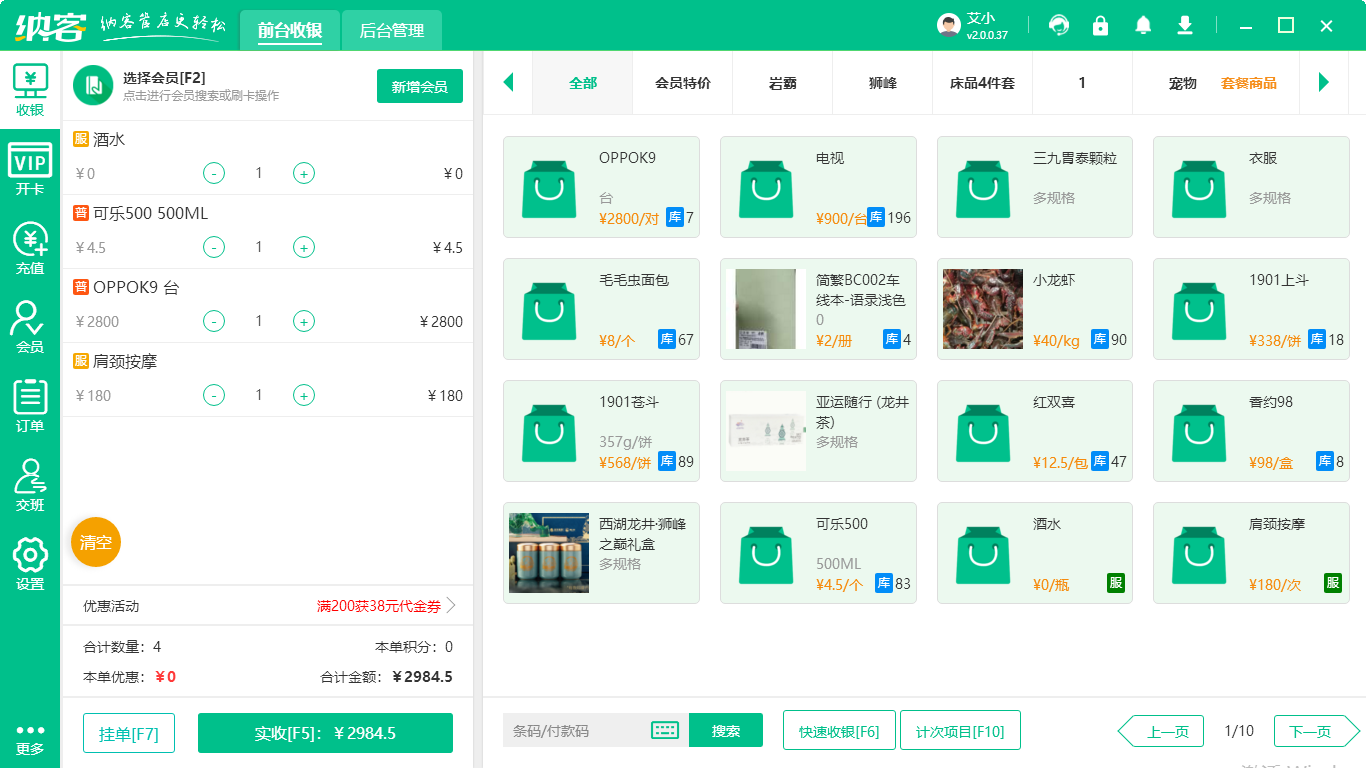This screenshot has height=768, width=1366.
Task: Go to the members (会员) sidebar section
Action: [30, 327]
